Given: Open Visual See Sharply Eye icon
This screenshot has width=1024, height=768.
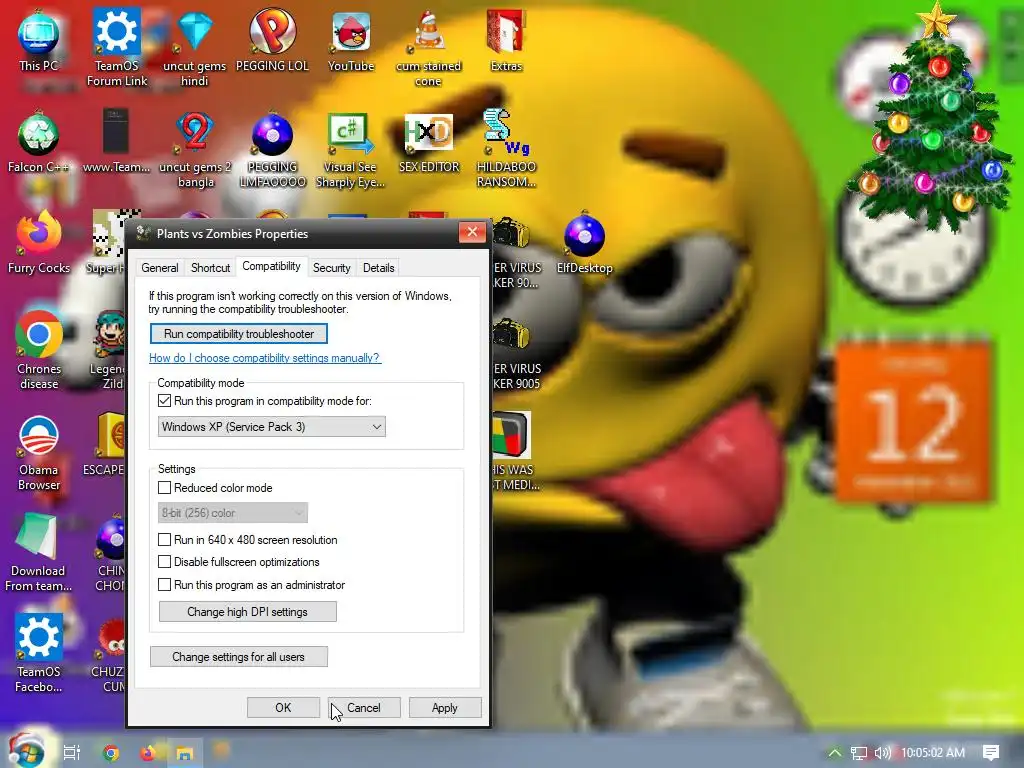Looking at the screenshot, I should pos(350,150).
